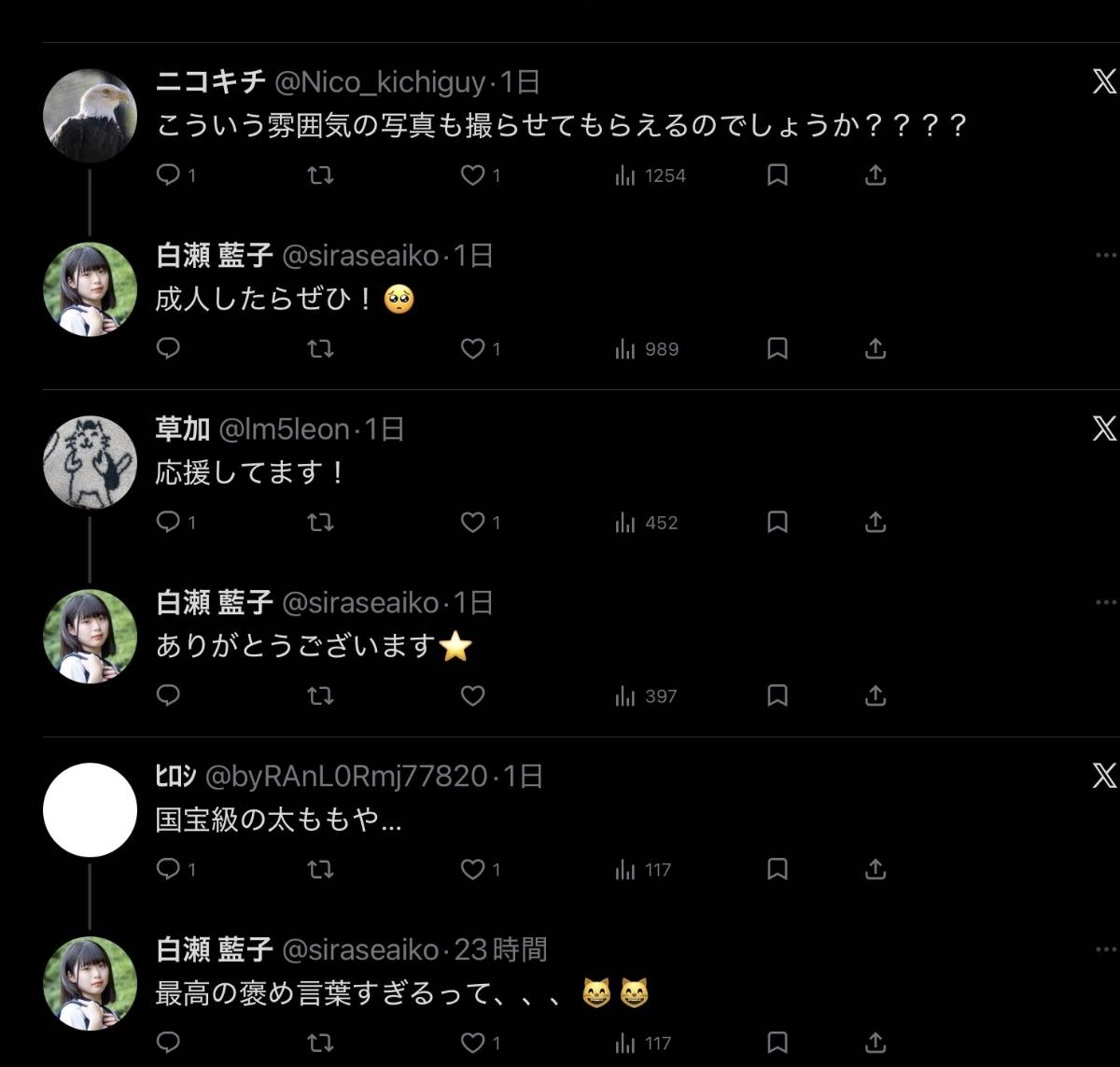Like ニコキチ's tweet
This screenshot has width=1120, height=1067.
481,175
